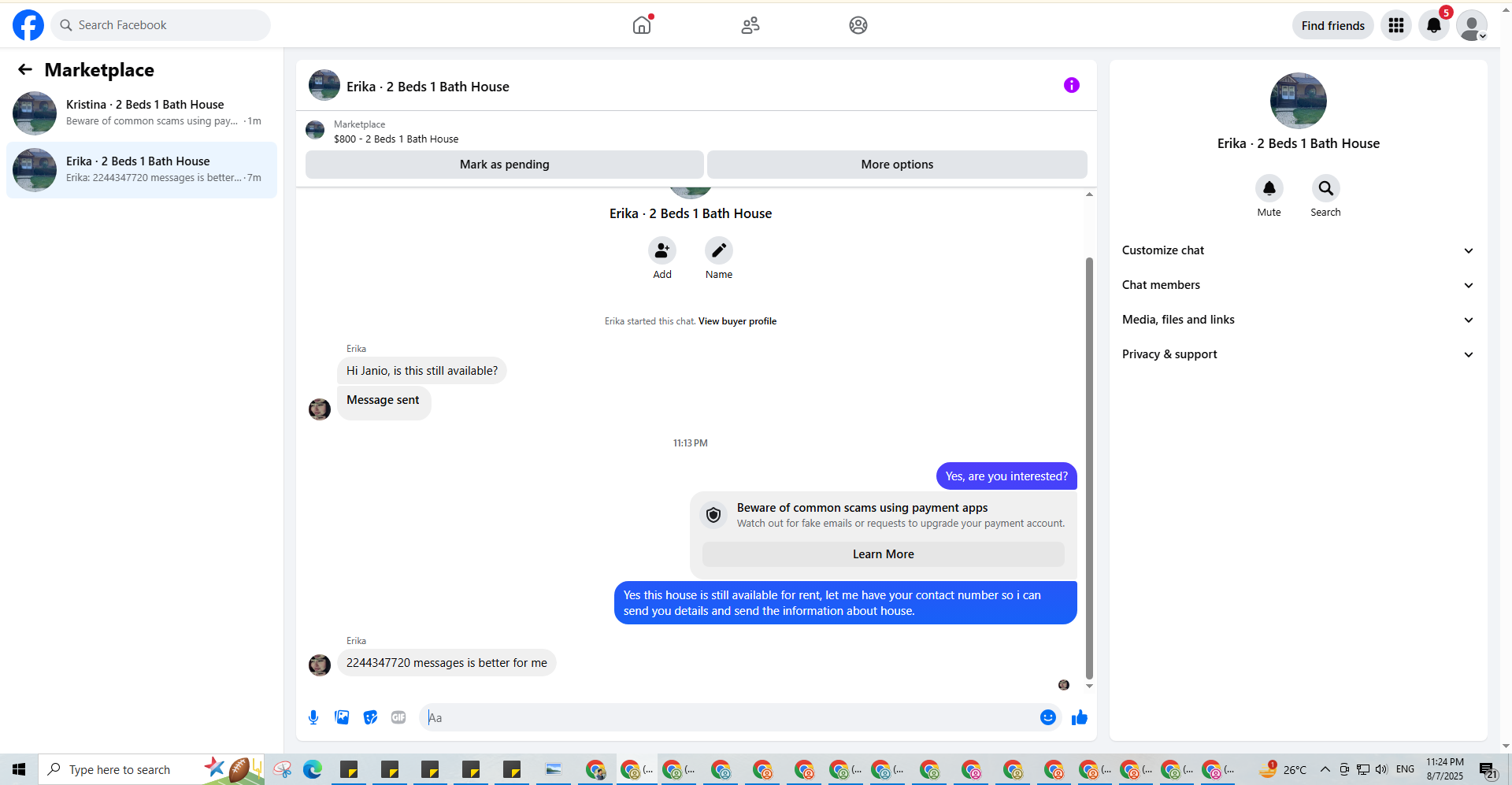Click the ENG language indicator
This screenshot has width=1512, height=785.
(1405, 769)
